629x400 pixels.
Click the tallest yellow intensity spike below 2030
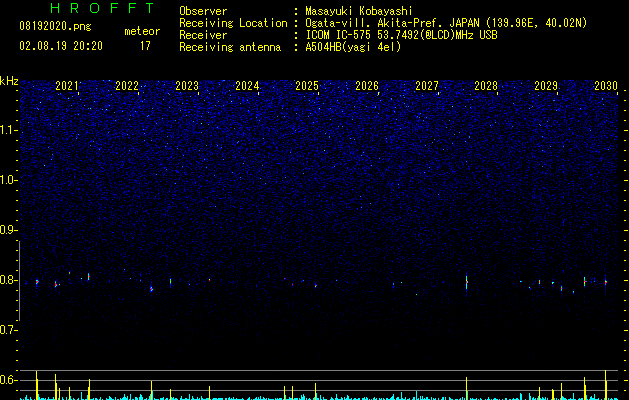pos(605,384)
